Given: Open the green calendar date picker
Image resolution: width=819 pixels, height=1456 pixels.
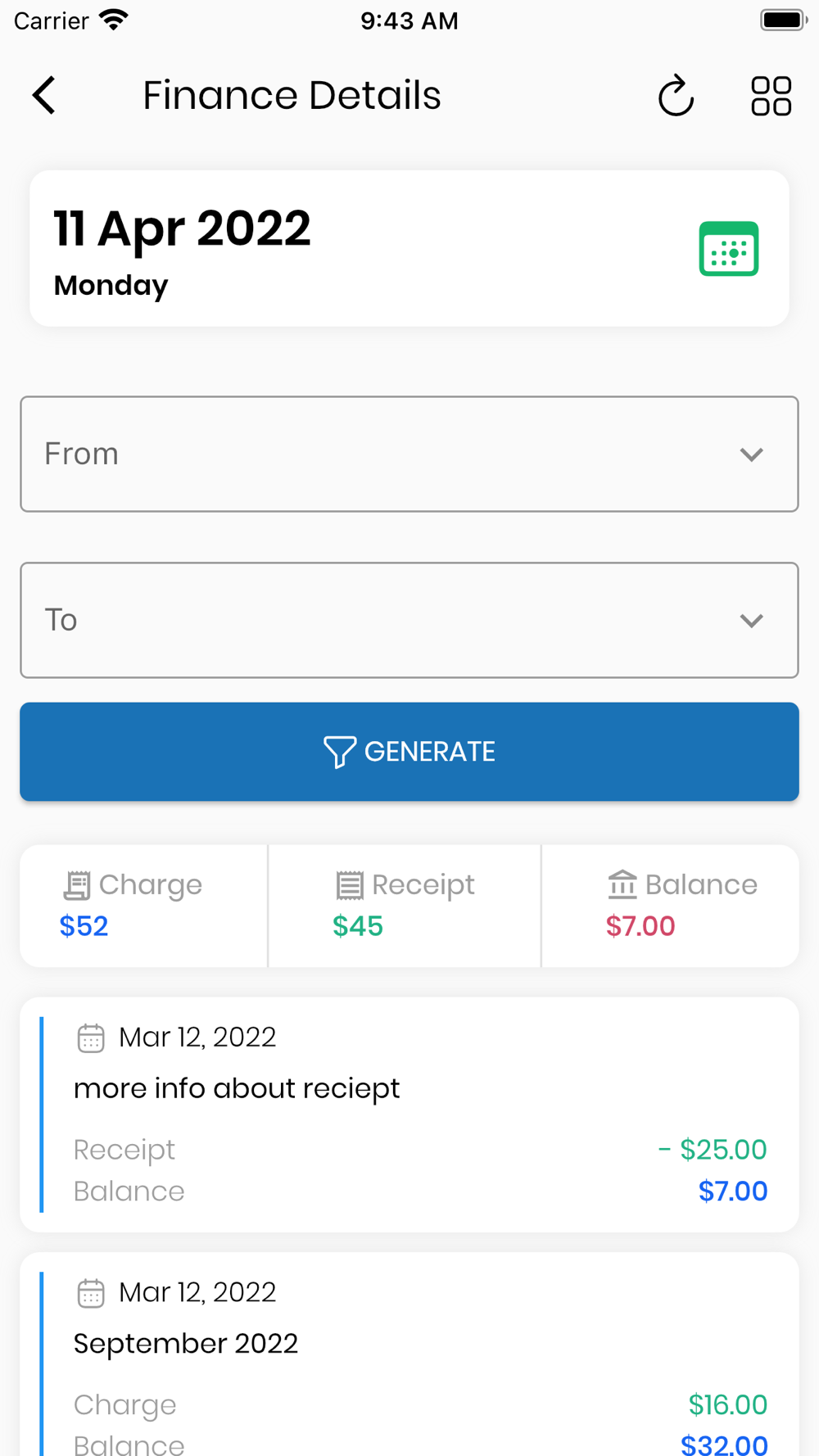Looking at the screenshot, I should [728, 249].
